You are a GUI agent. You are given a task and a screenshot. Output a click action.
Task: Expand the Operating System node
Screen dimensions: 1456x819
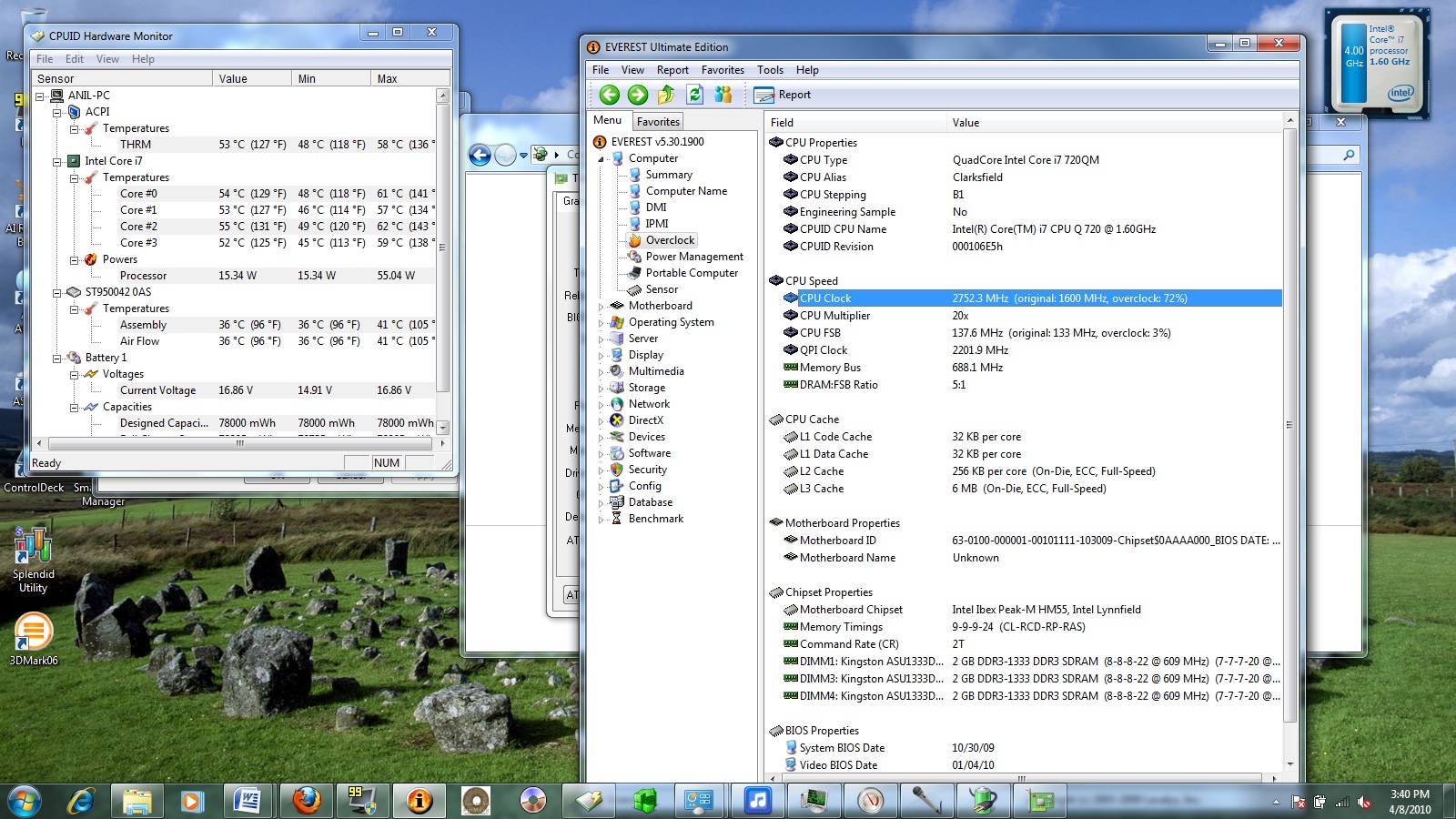[x=601, y=323]
